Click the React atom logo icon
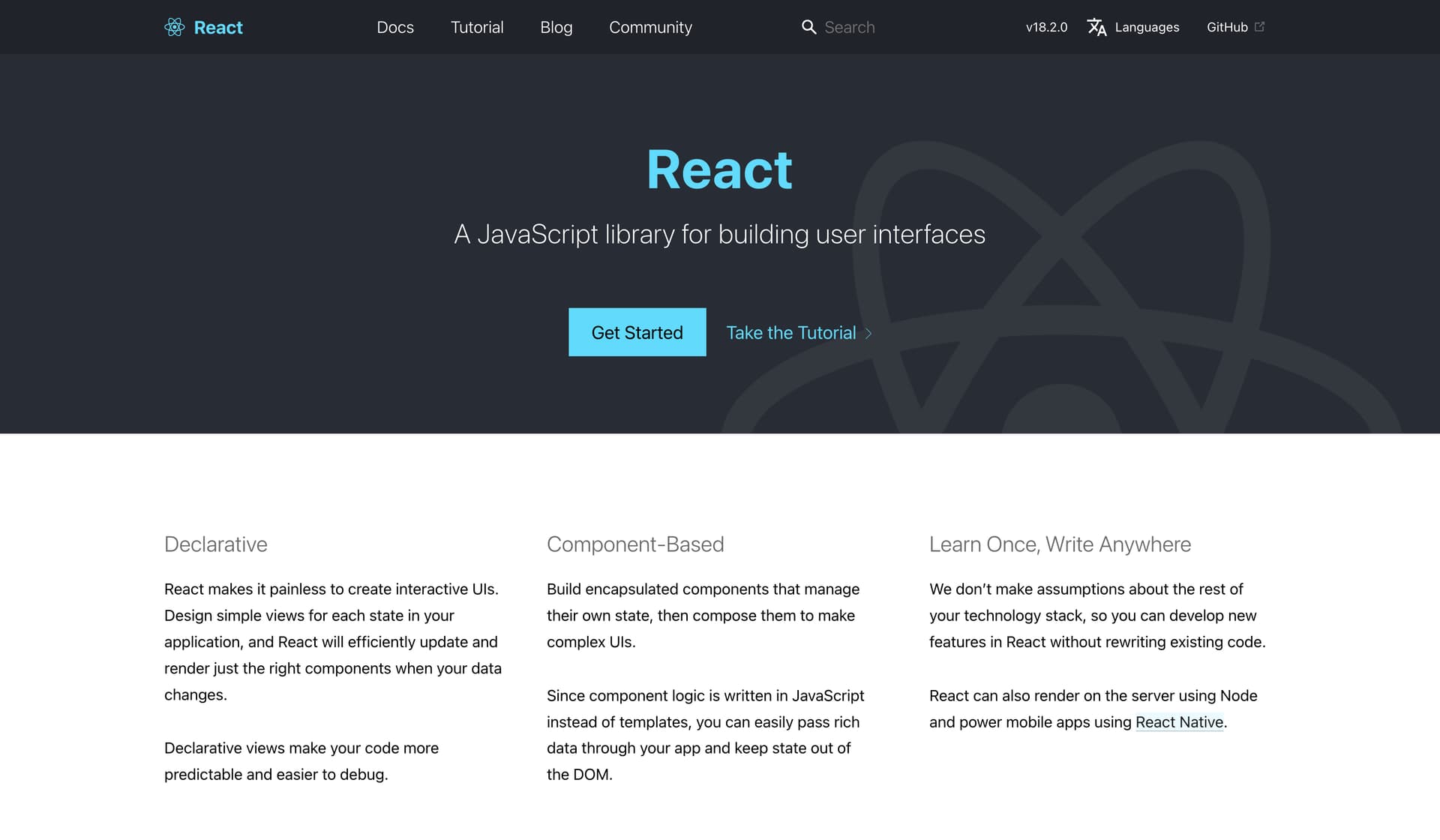This screenshot has height=840, width=1440. [174, 27]
